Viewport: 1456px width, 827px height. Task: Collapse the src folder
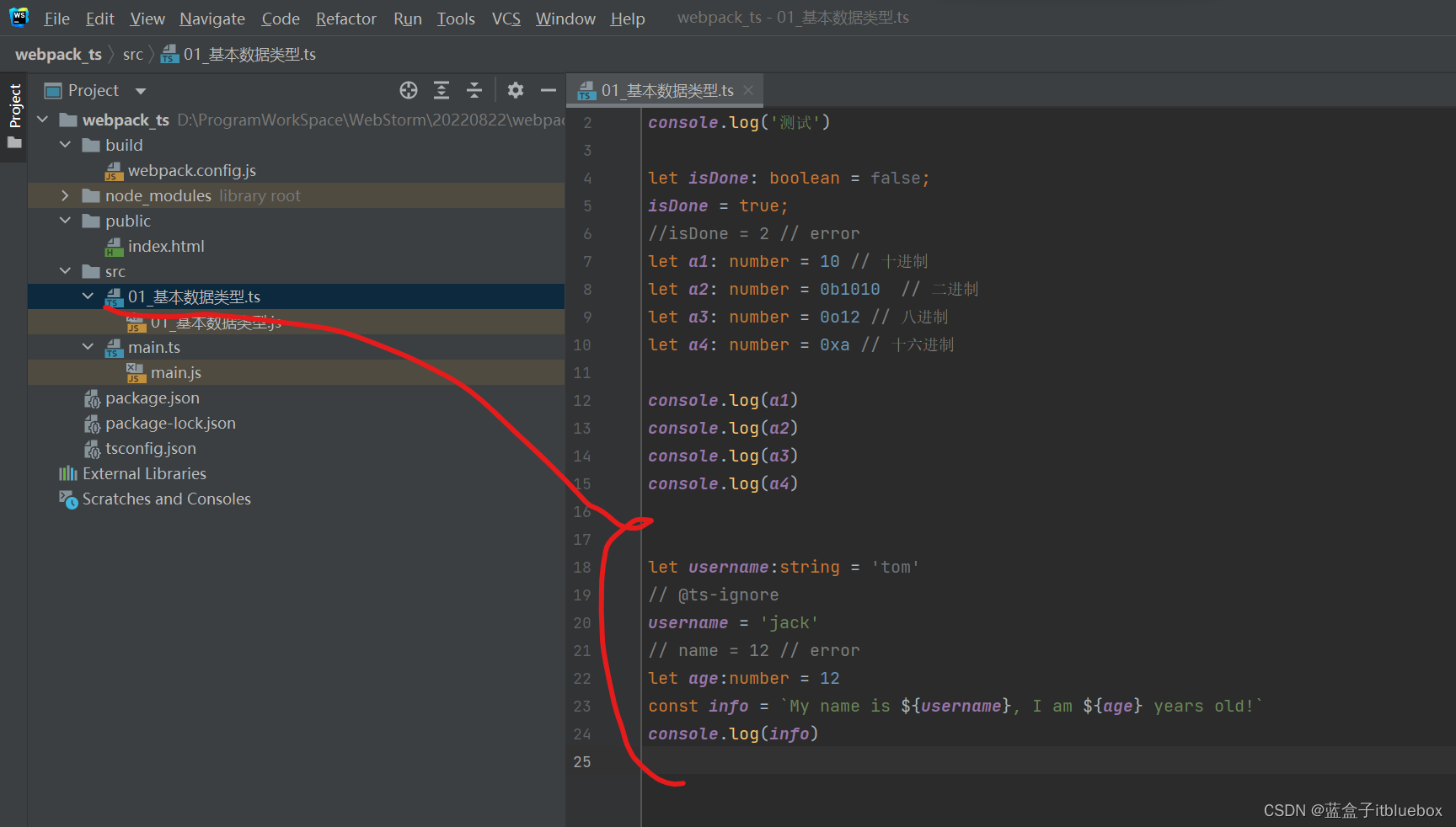65,271
